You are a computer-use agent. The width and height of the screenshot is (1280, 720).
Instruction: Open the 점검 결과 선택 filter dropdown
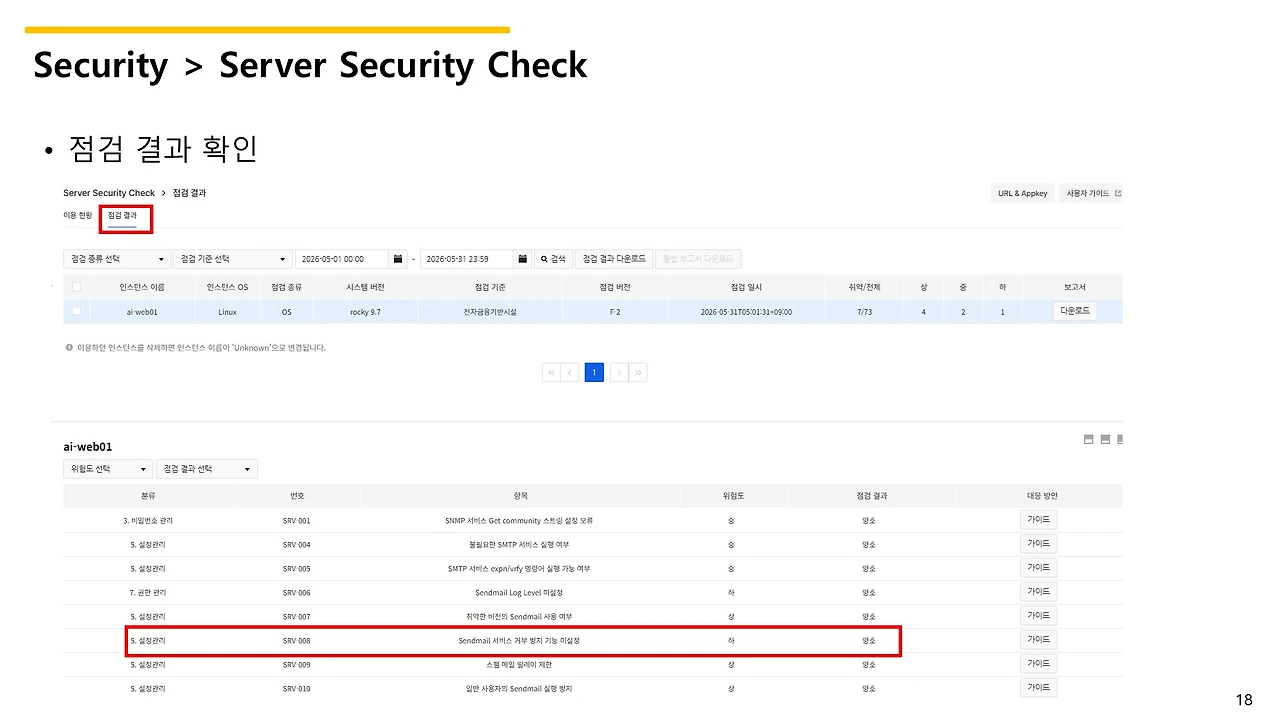[207, 469]
